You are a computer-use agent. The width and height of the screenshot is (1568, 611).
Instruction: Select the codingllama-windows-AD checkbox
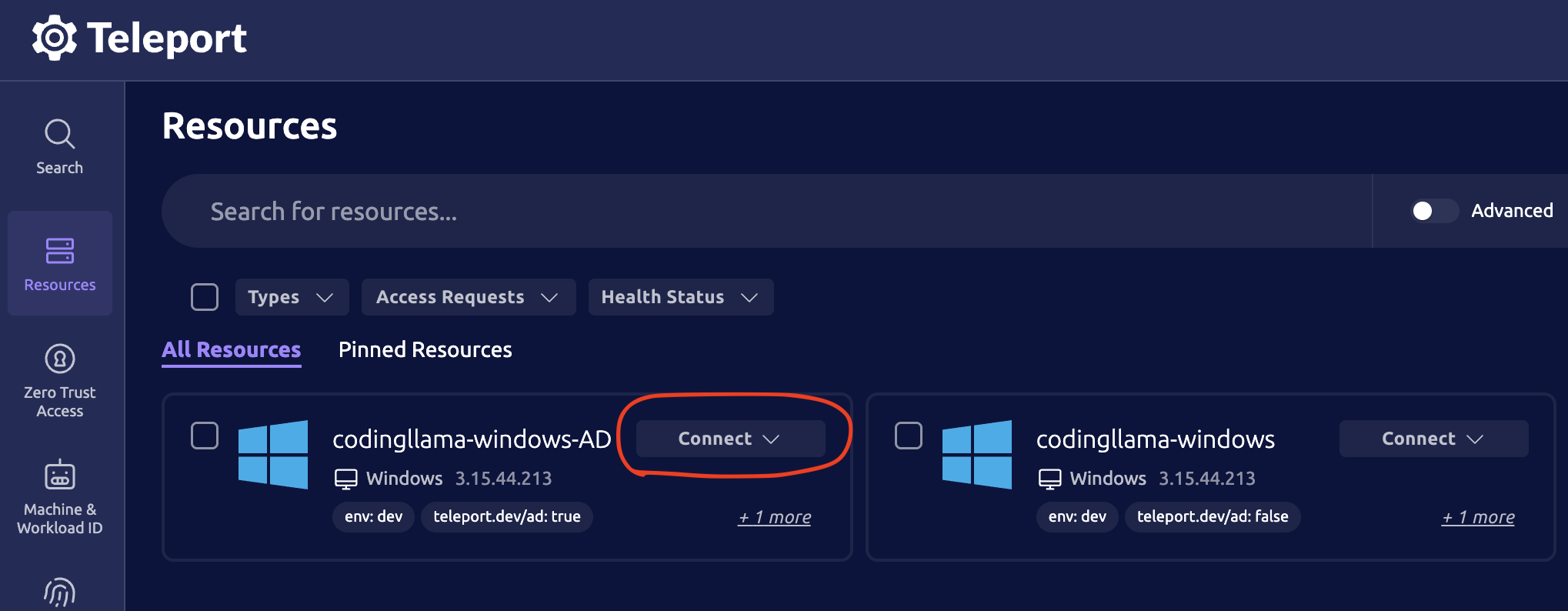click(205, 436)
